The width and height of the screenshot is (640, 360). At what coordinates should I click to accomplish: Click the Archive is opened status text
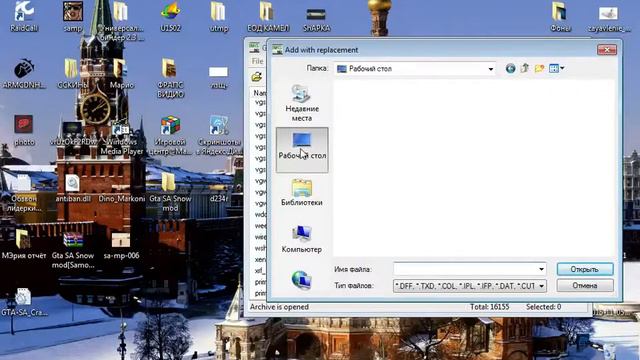coord(279,307)
